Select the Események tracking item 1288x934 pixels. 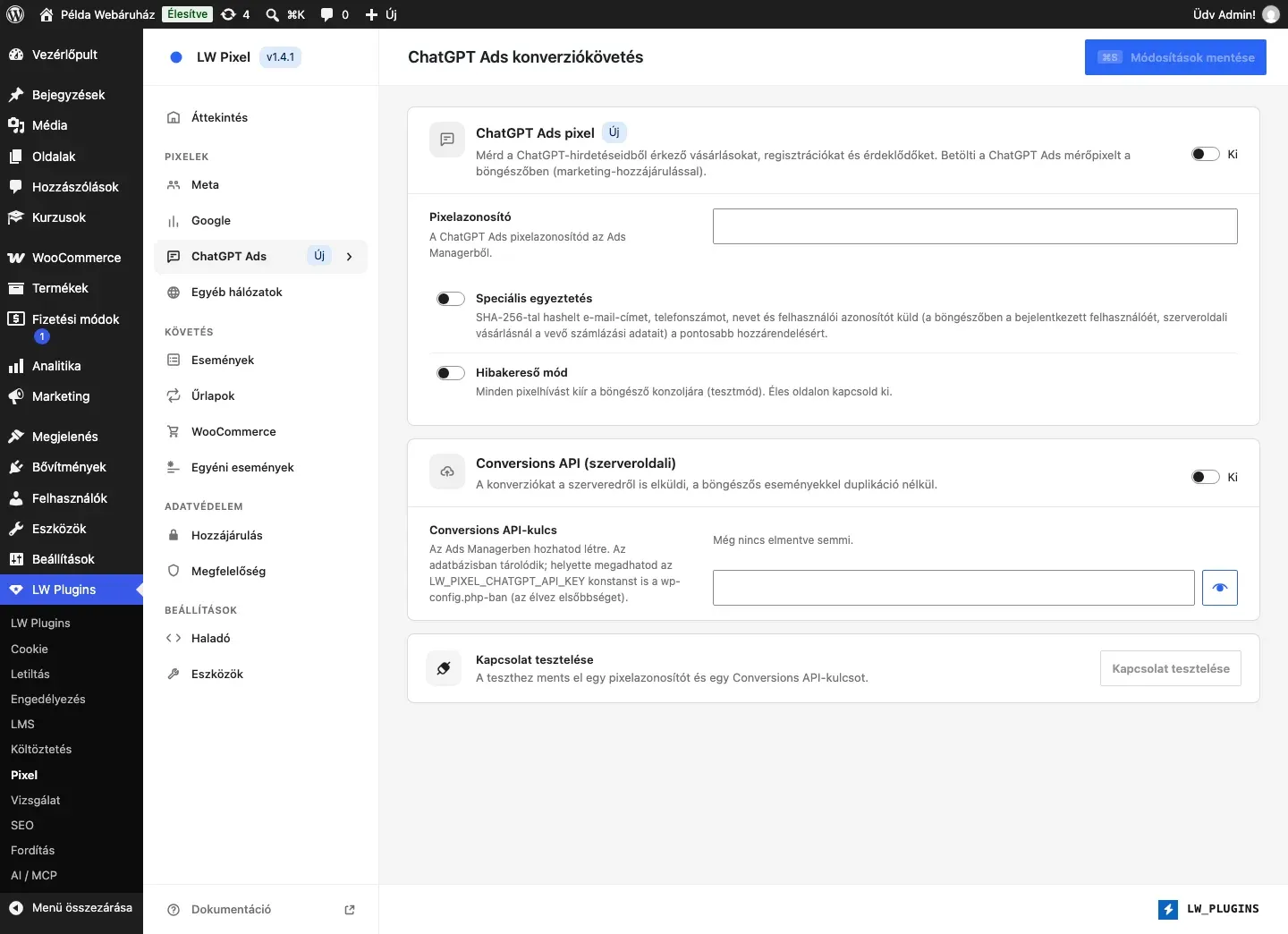pyautogui.click(x=260, y=361)
